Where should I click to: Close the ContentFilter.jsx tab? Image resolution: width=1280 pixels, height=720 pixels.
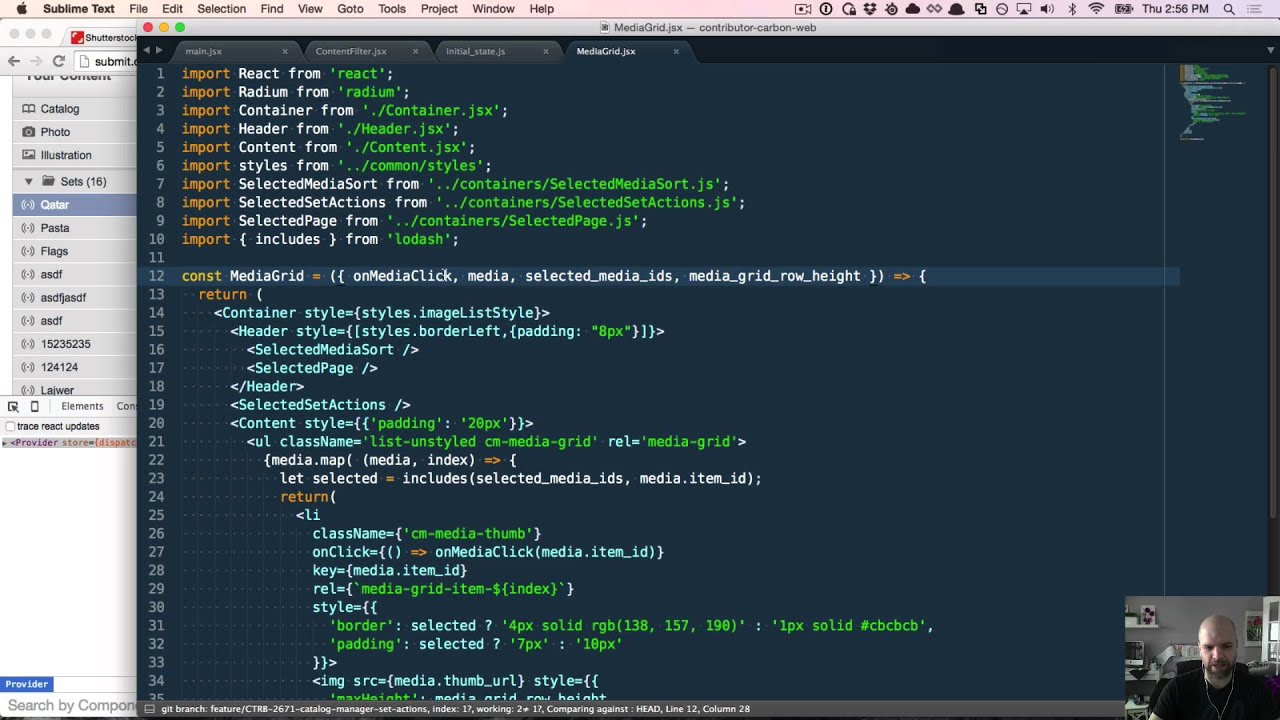point(415,51)
